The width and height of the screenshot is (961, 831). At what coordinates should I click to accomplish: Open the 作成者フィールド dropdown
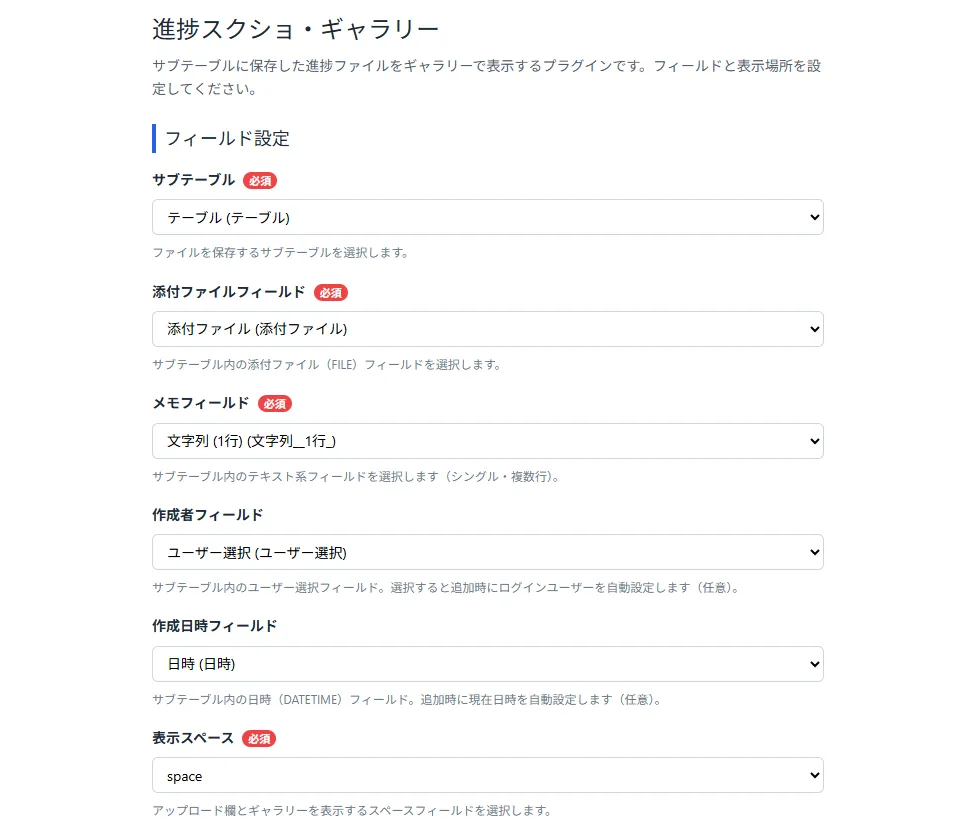(x=487, y=552)
